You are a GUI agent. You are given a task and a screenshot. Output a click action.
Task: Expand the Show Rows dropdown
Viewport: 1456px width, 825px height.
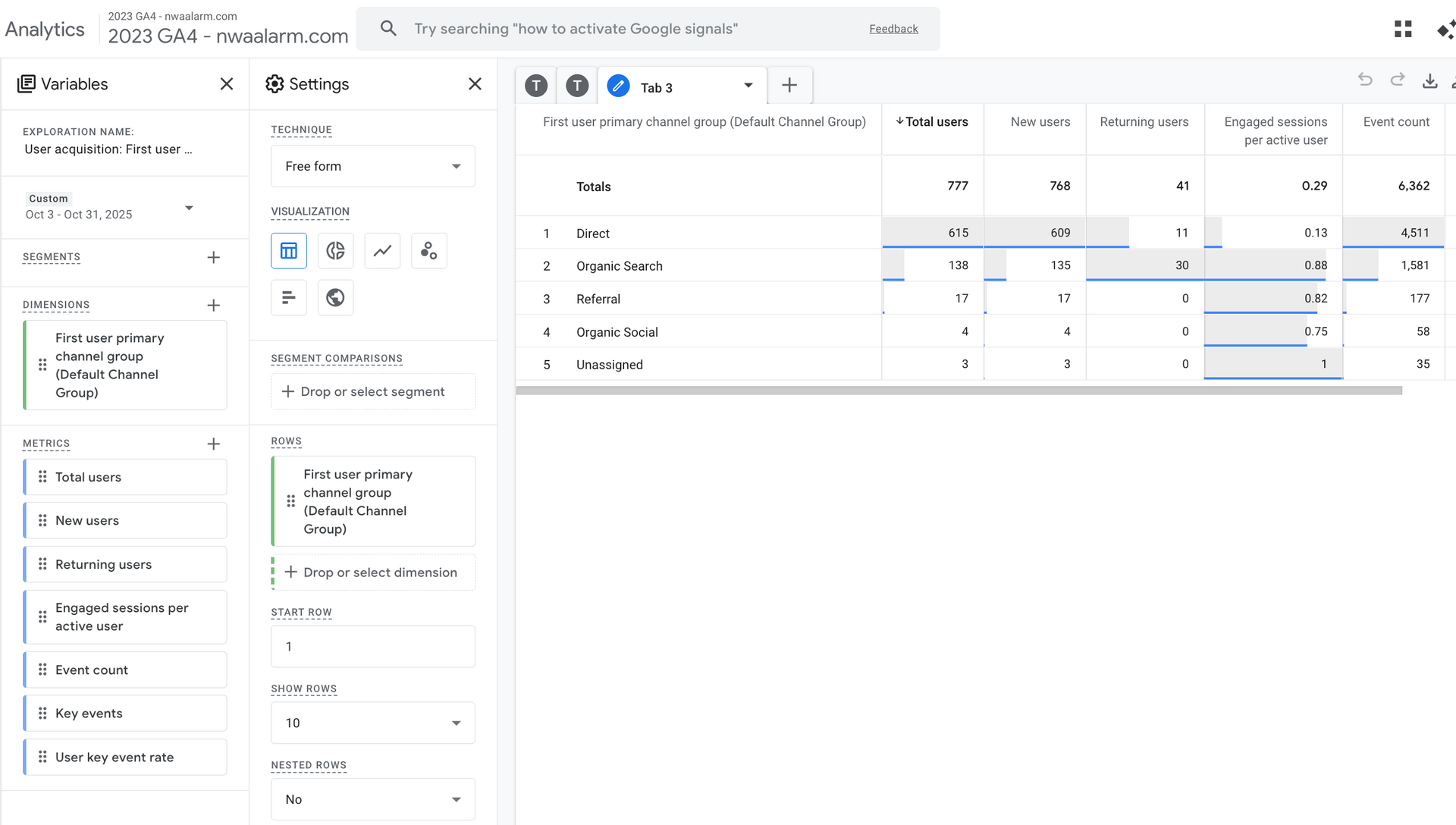372,723
